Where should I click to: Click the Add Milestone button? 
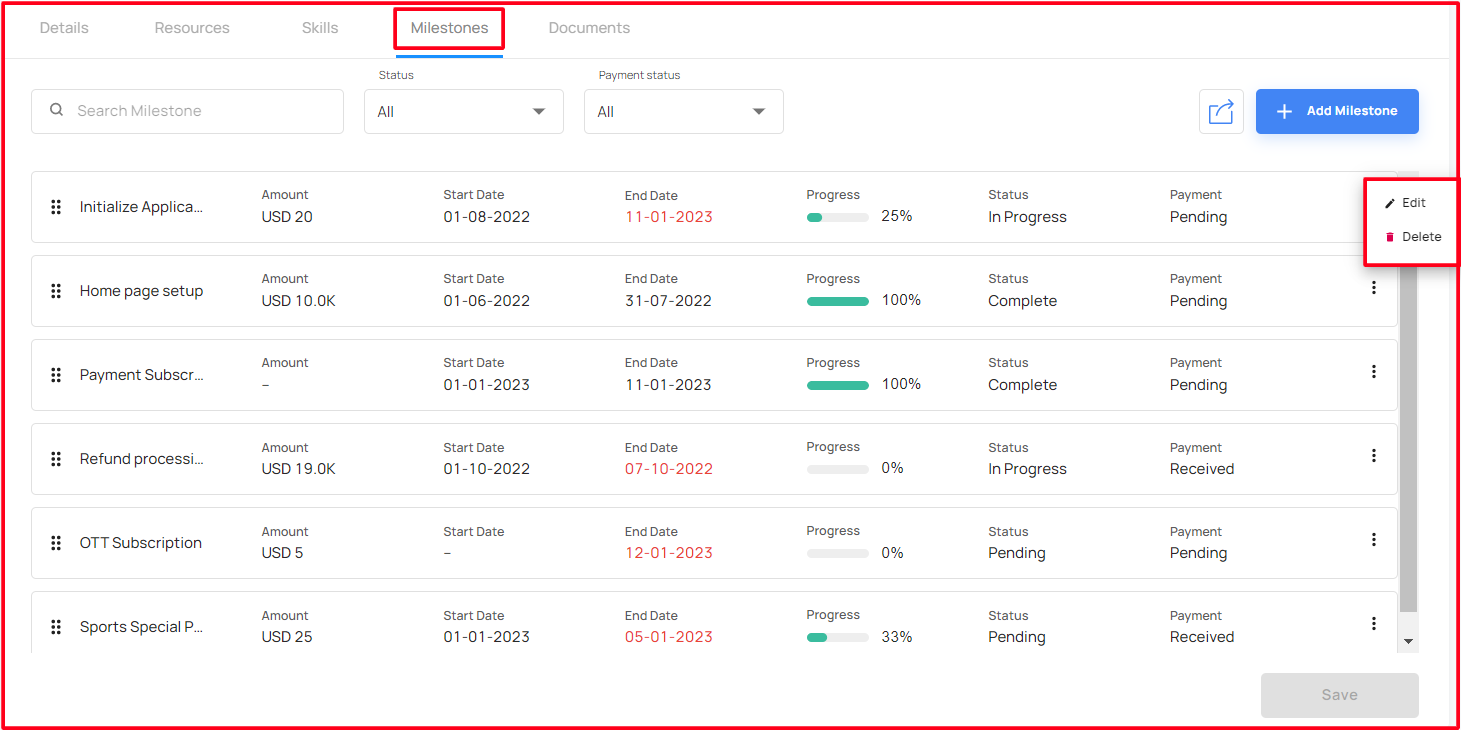pos(1337,111)
